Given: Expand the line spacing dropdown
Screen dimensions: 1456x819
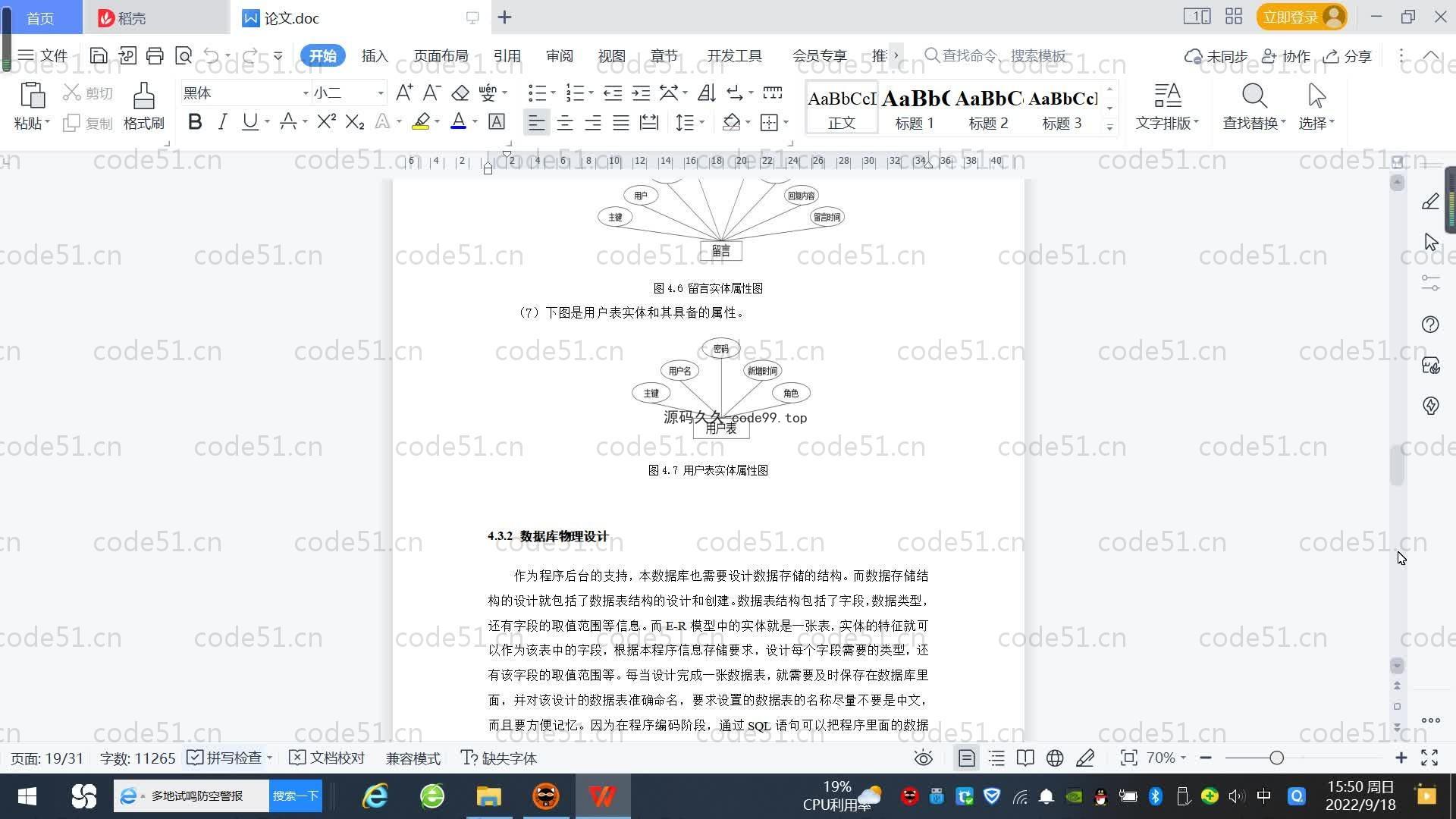Looking at the screenshot, I should coord(702,122).
